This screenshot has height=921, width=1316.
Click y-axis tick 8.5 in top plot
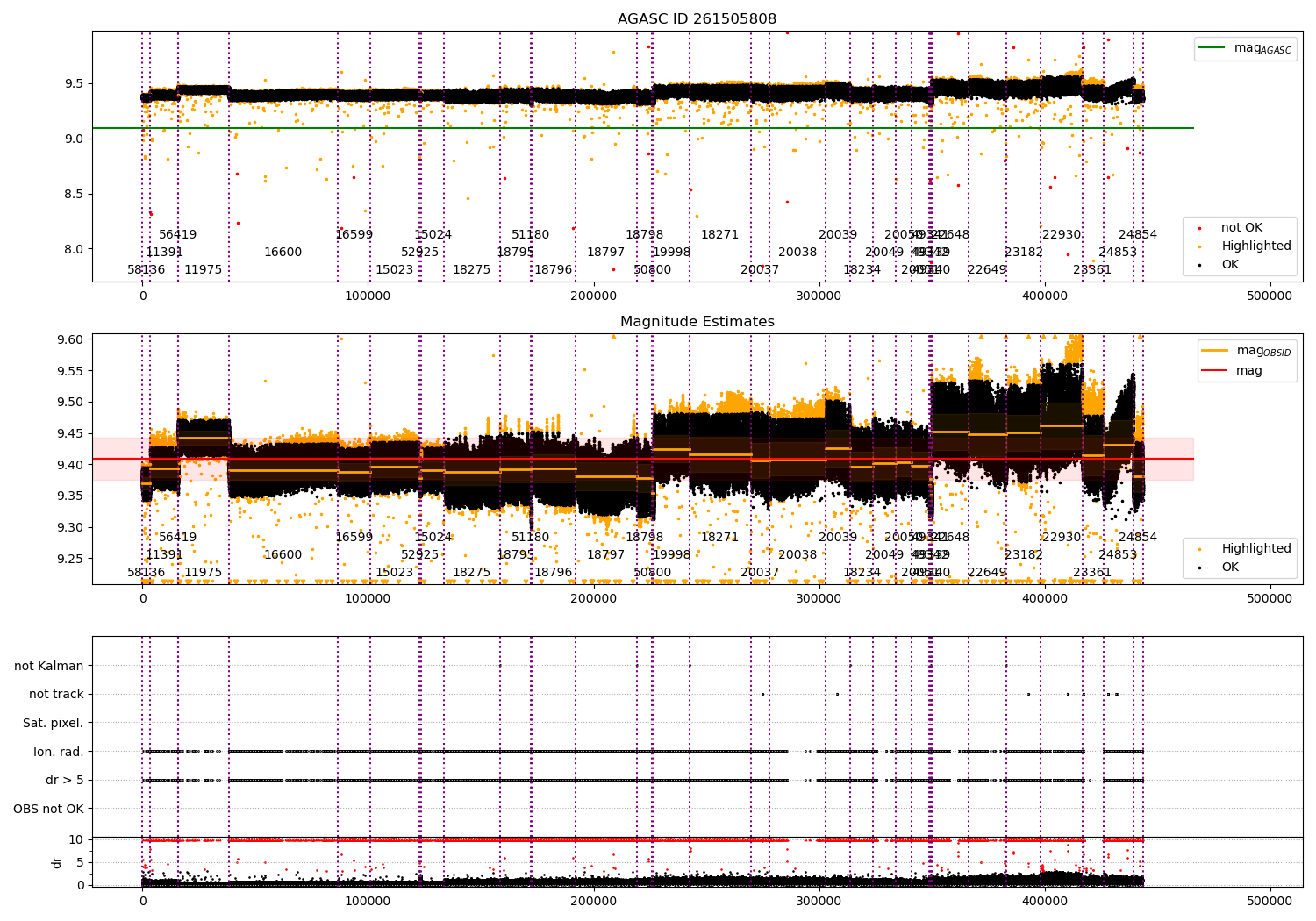(75, 195)
